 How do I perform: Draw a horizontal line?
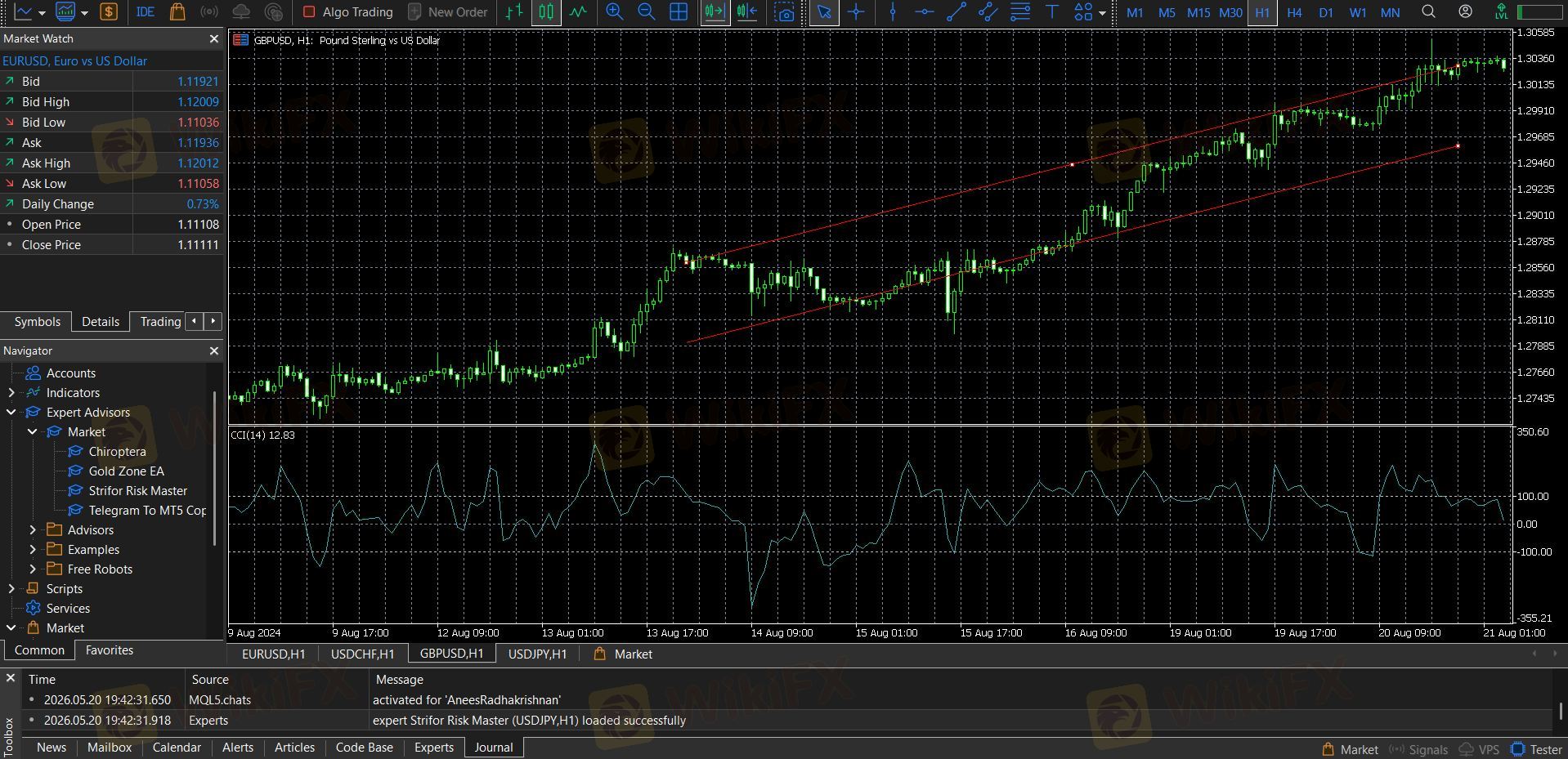pos(925,12)
